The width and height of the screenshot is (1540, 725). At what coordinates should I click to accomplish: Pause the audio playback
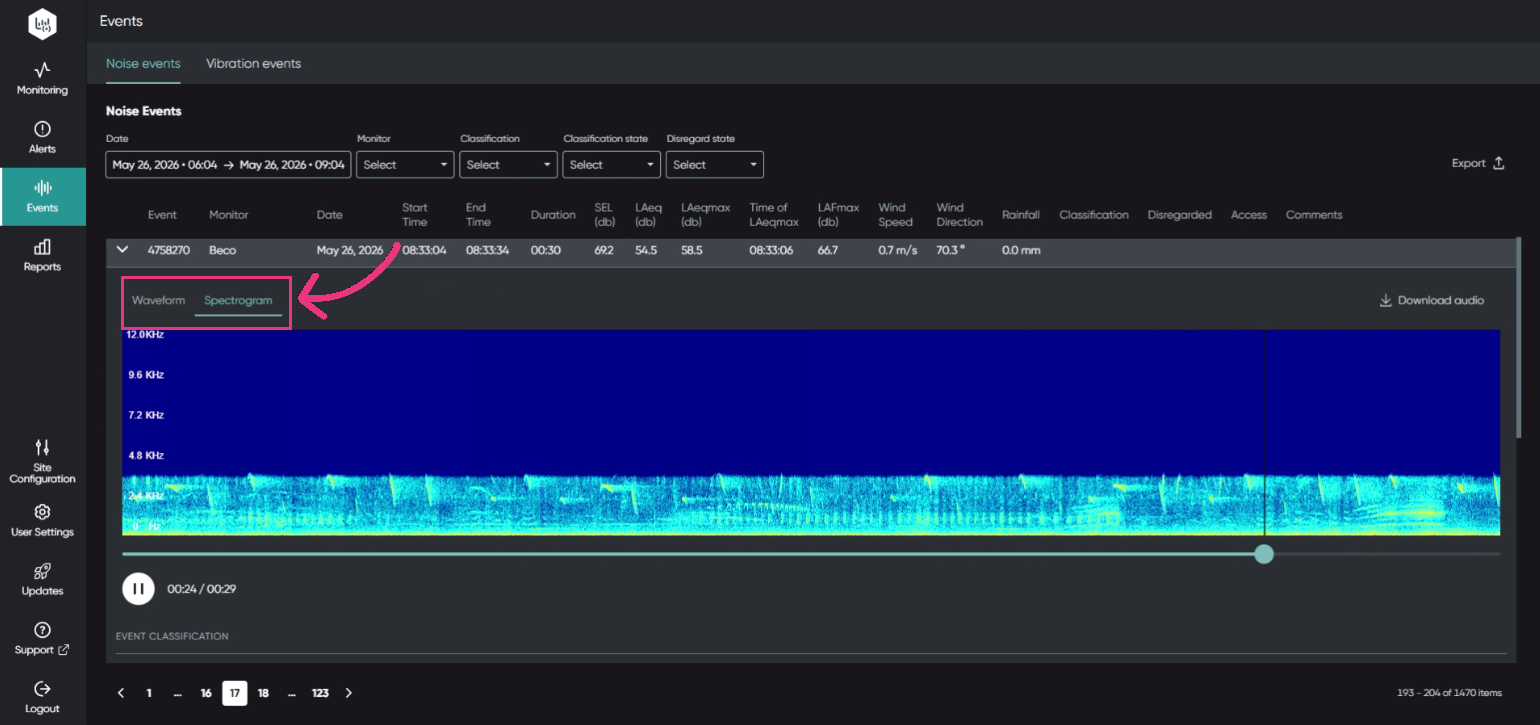[138, 589]
